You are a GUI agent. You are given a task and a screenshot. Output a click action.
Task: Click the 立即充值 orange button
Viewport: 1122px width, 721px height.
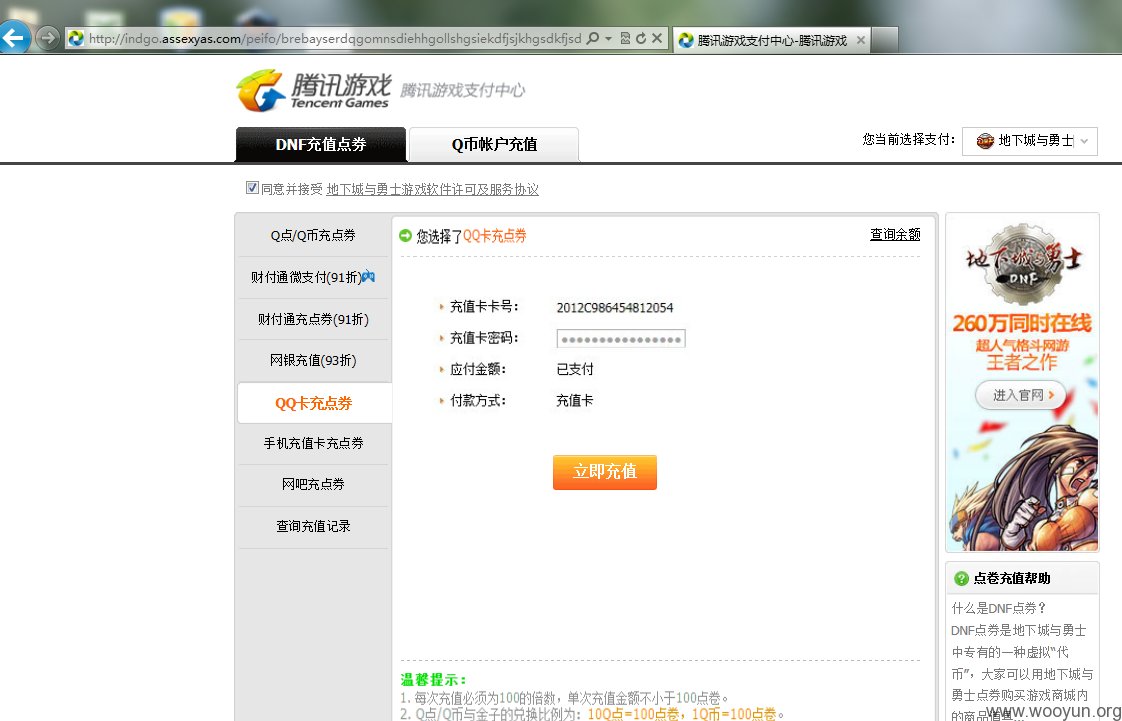point(605,472)
